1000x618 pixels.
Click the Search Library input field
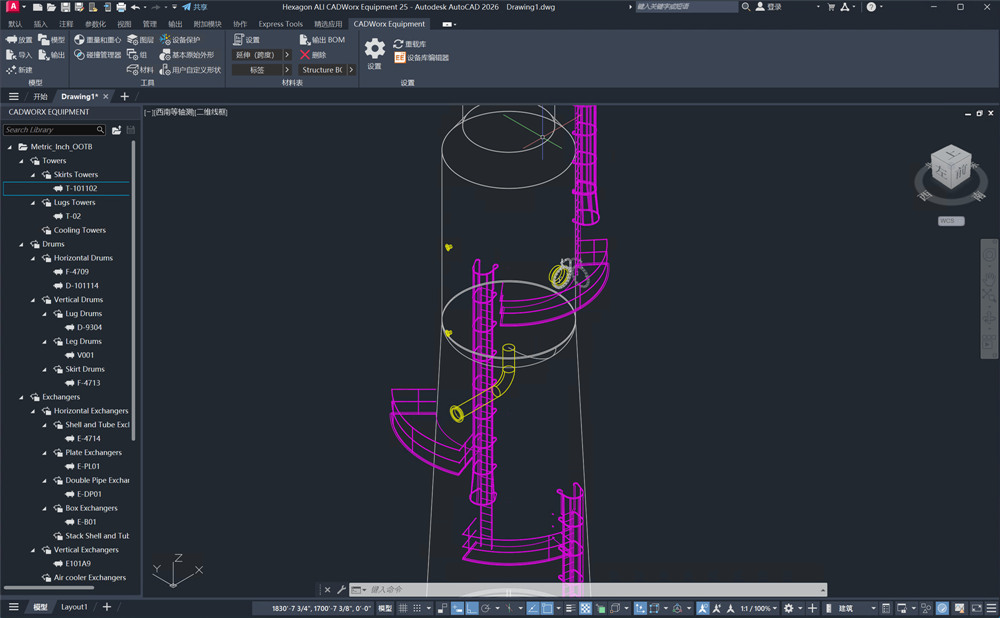pos(54,130)
